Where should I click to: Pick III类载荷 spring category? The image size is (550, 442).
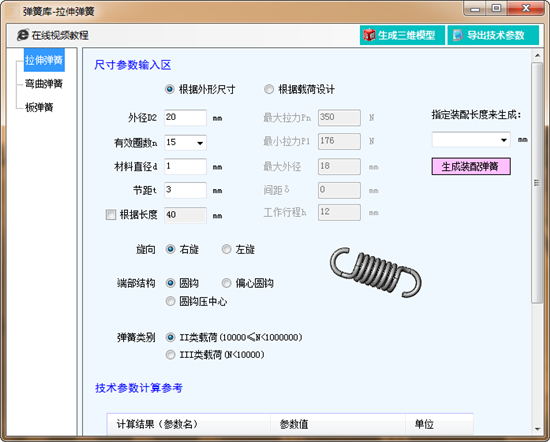point(170,355)
